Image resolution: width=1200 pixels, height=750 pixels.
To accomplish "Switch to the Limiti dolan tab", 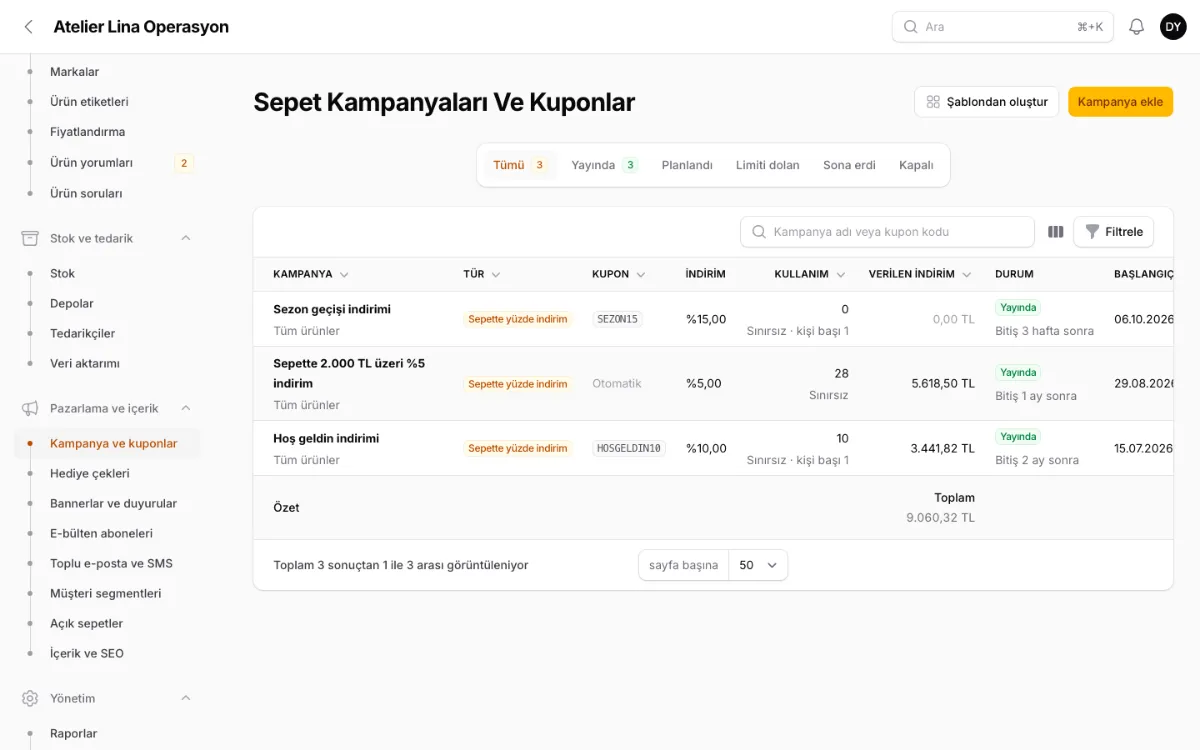I will pyautogui.click(x=768, y=165).
